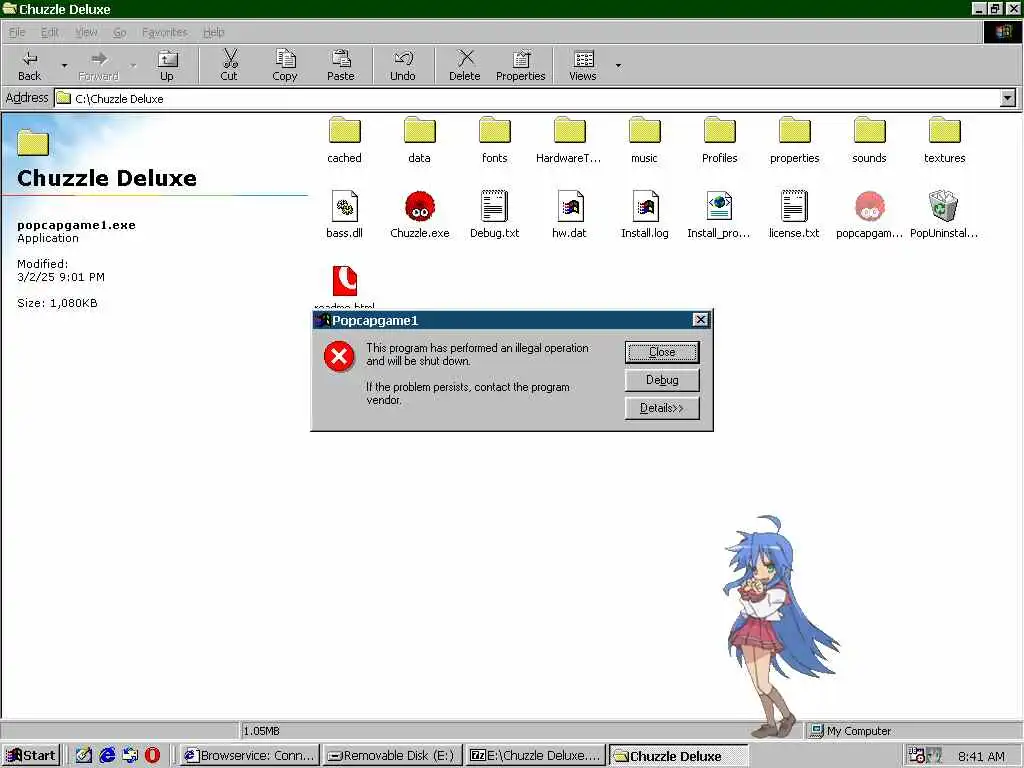Select the Install_pro... file

point(719,214)
